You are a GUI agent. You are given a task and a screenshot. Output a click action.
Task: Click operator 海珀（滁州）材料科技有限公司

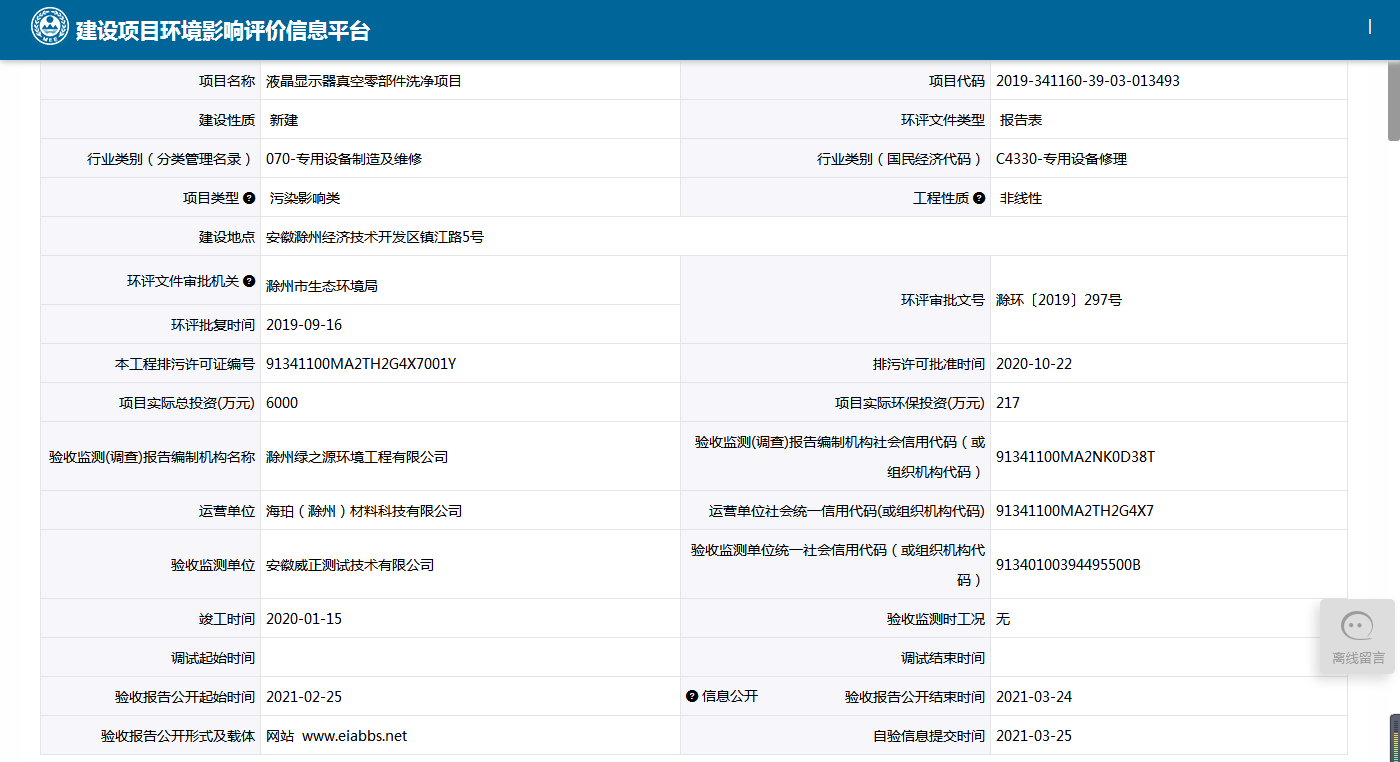pyautogui.click(x=364, y=511)
